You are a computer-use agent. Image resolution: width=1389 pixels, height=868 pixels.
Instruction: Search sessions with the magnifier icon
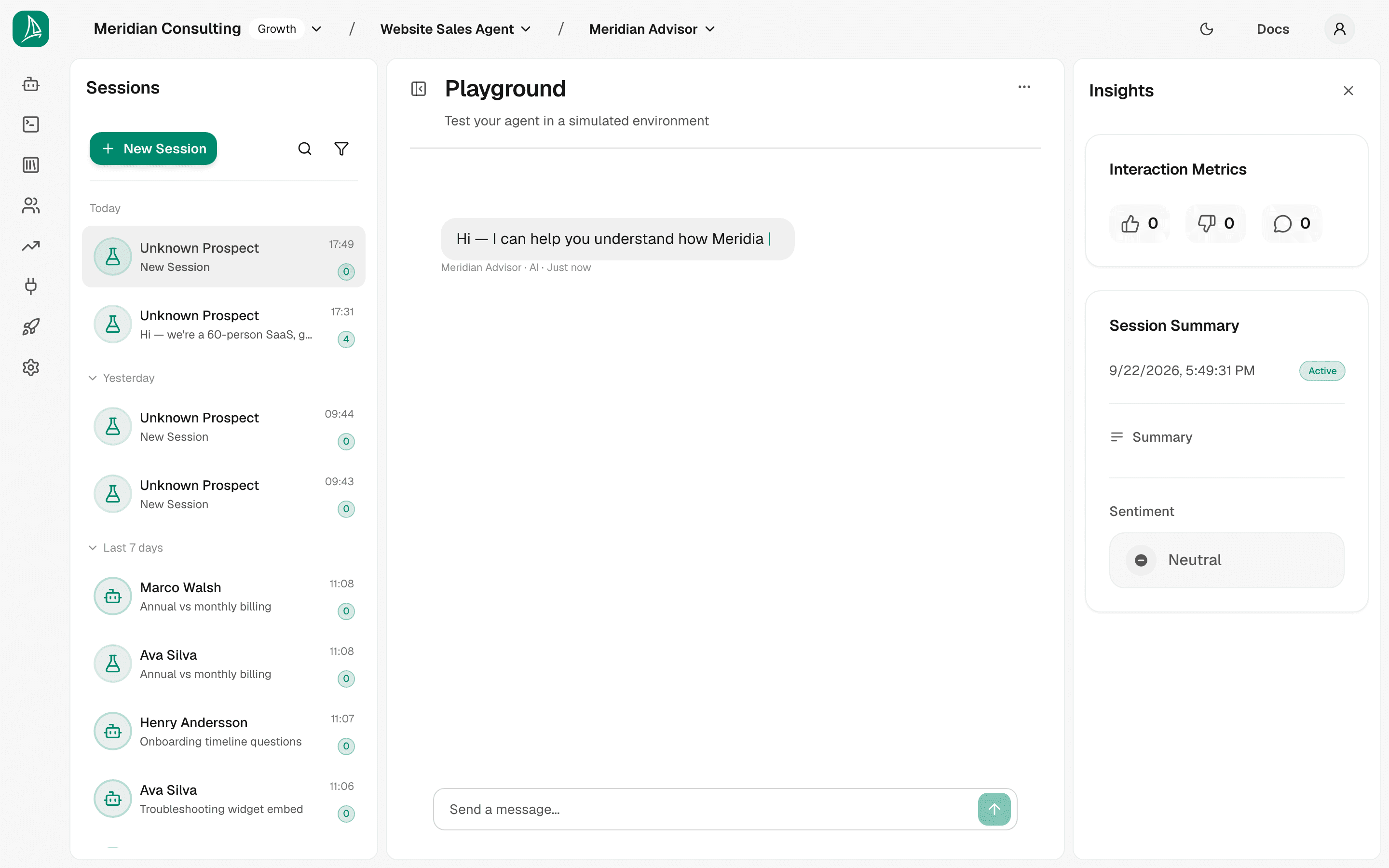tap(305, 149)
